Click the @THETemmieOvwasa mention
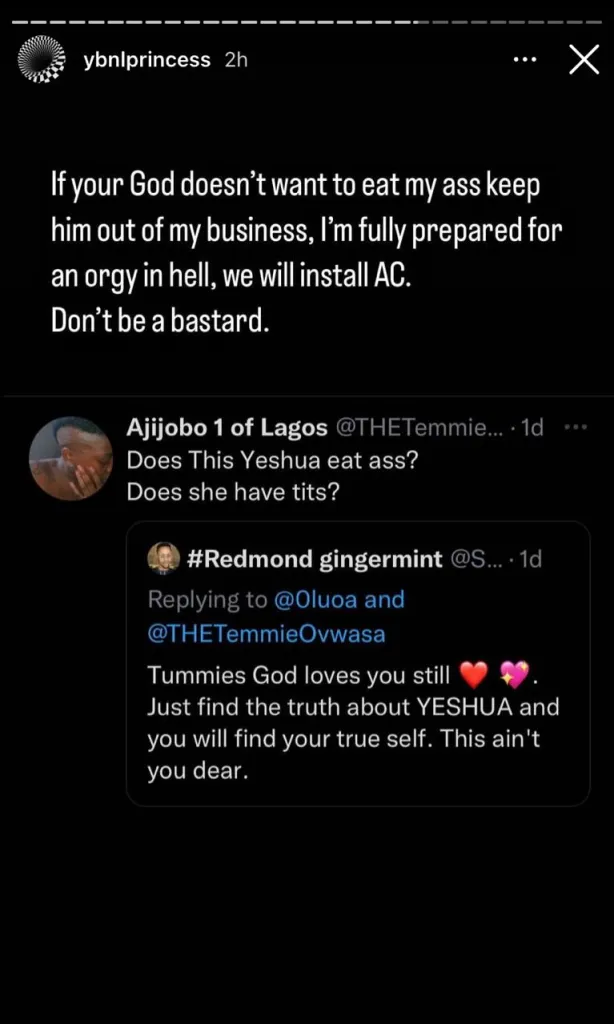This screenshot has width=614, height=1024. (267, 634)
